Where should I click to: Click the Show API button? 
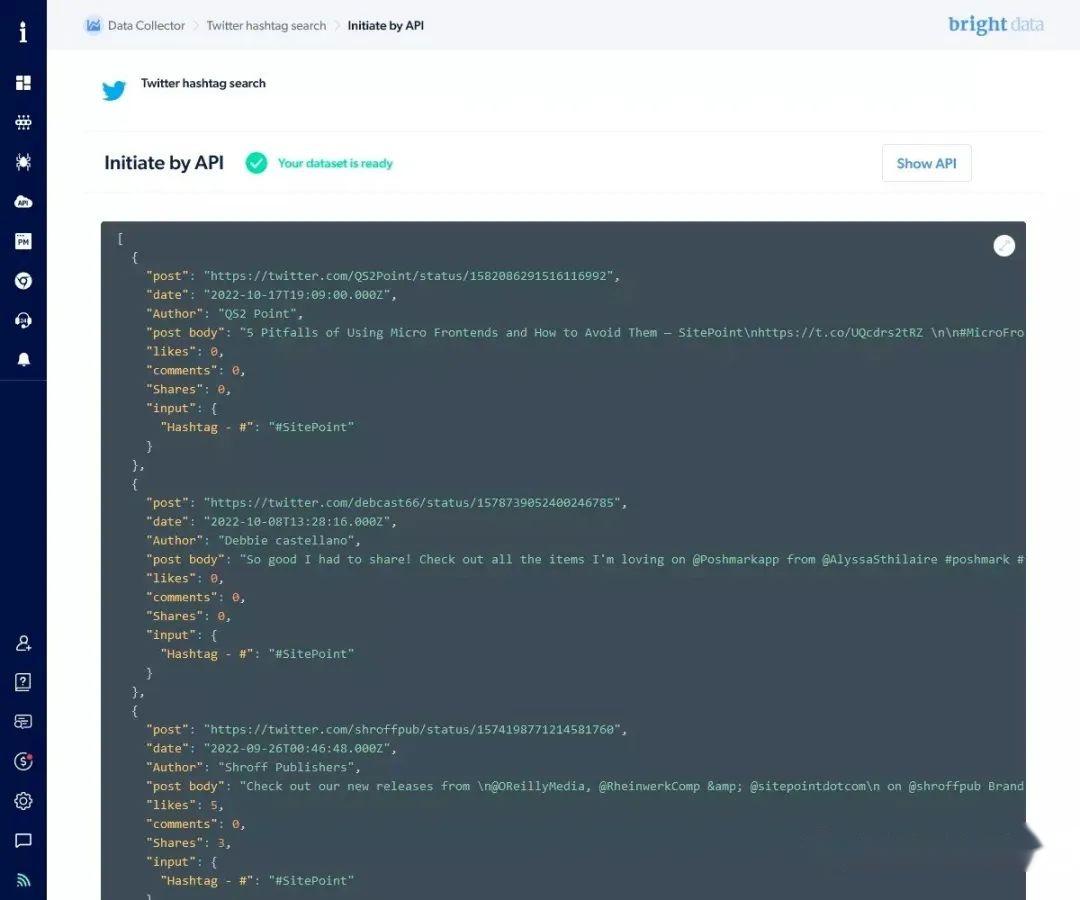(926, 163)
